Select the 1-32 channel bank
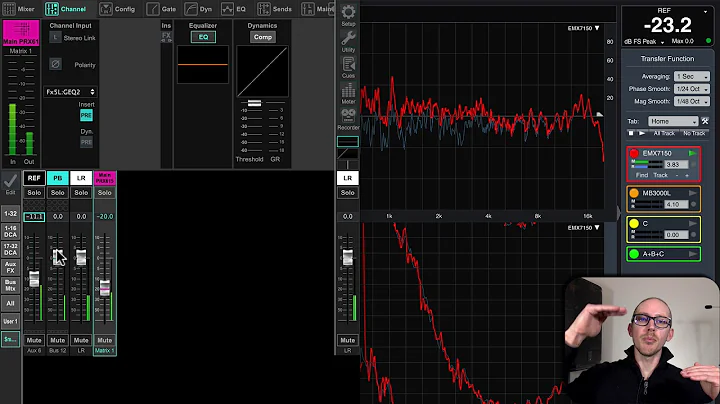This screenshot has height=404, width=720. (x=11, y=214)
